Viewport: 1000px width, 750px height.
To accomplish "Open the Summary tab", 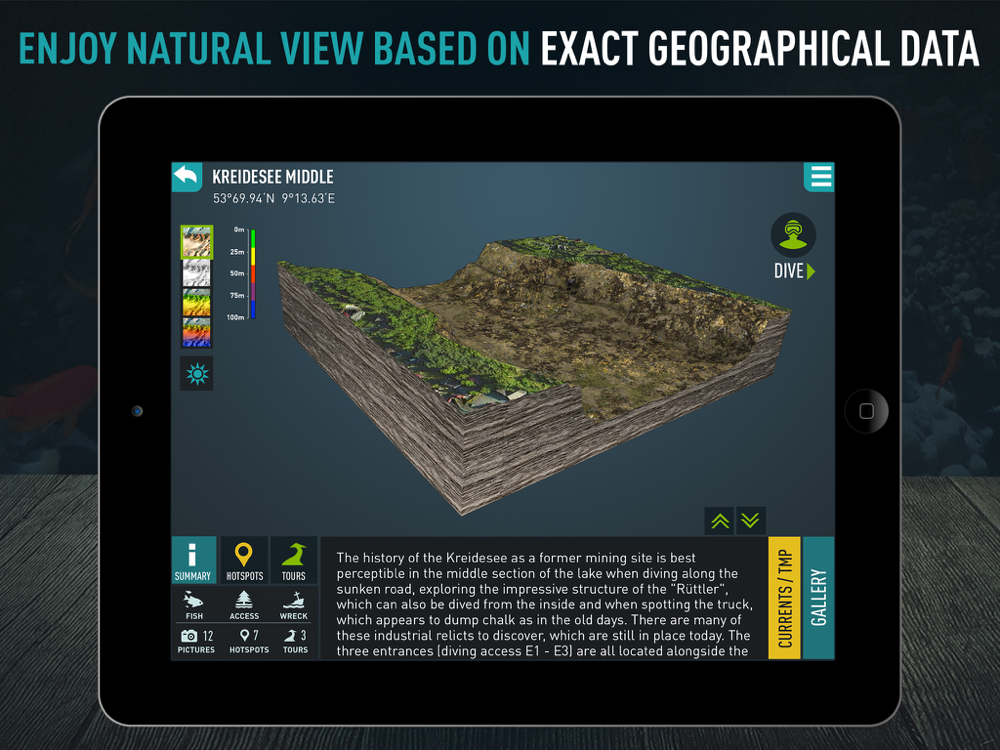I will [193, 561].
